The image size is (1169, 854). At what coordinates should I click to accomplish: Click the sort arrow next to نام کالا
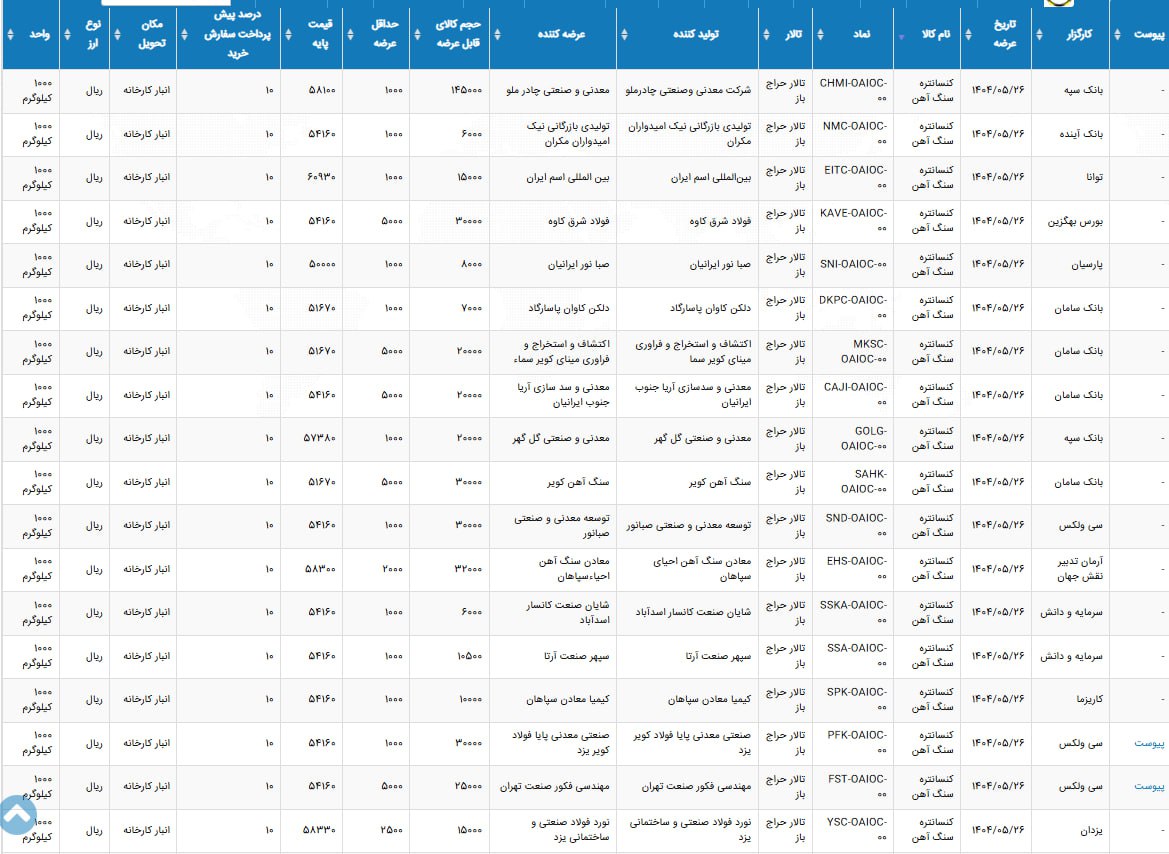pyautogui.click(x=901, y=37)
